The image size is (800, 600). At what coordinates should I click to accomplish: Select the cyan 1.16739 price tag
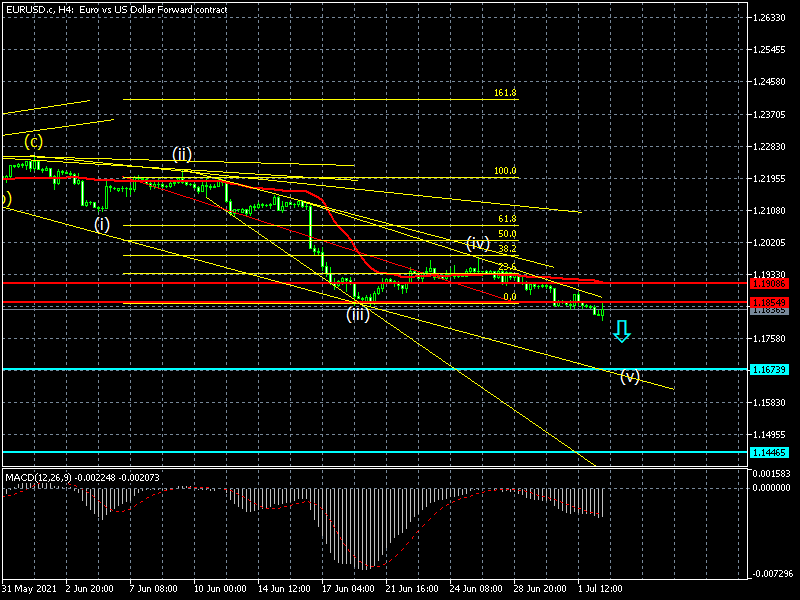click(769, 370)
